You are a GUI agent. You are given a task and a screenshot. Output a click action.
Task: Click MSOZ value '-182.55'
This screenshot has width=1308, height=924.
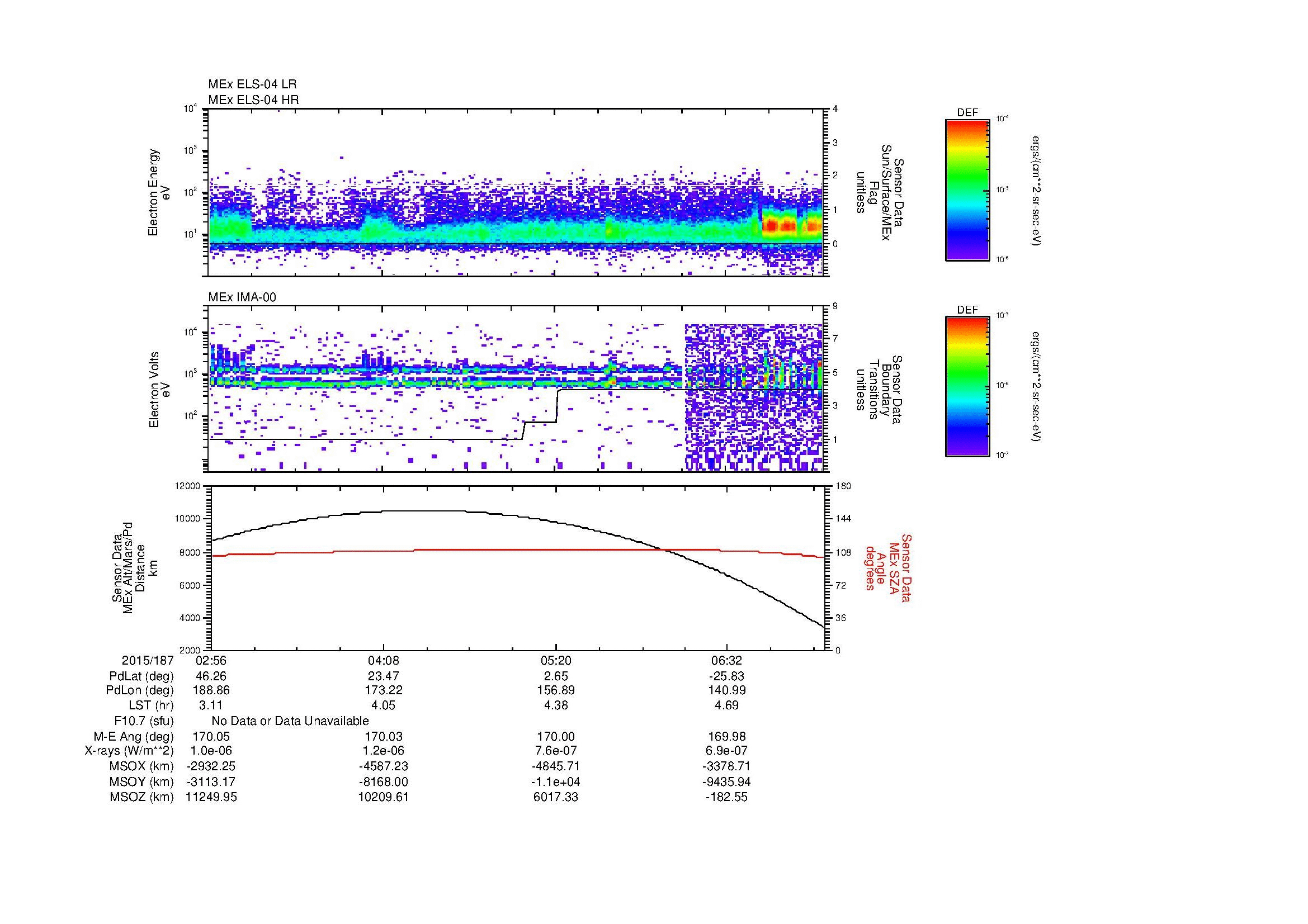tap(726, 797)
